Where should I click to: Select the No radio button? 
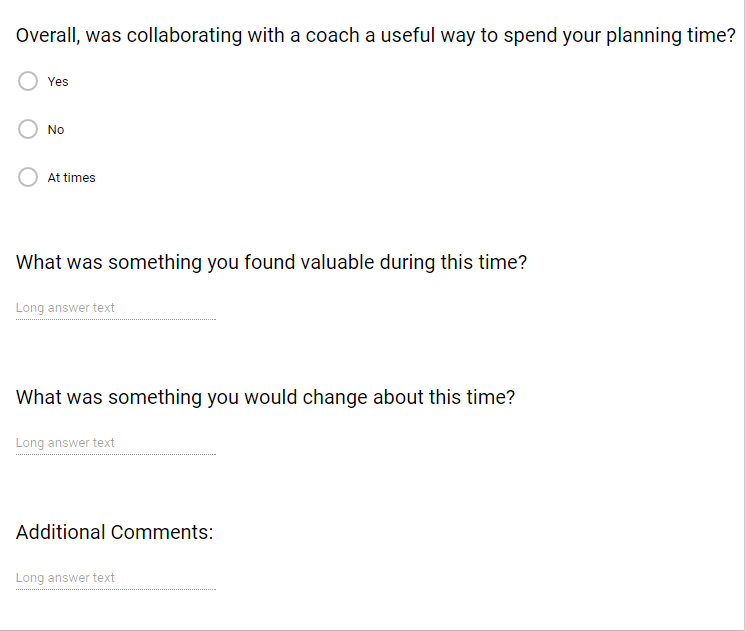pyautogui.click(x=28, y=129)
